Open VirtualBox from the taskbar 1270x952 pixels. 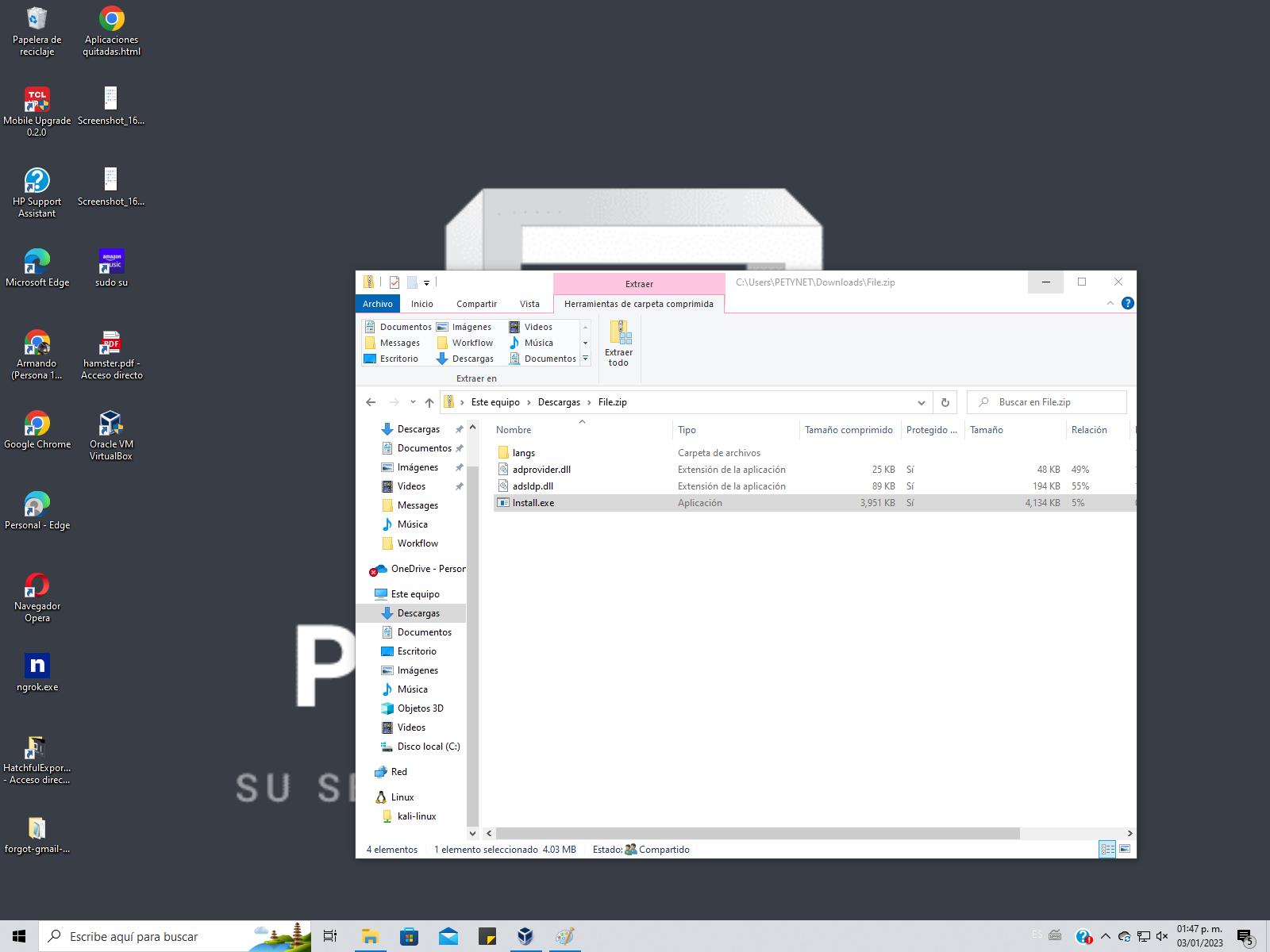(525, 936)
